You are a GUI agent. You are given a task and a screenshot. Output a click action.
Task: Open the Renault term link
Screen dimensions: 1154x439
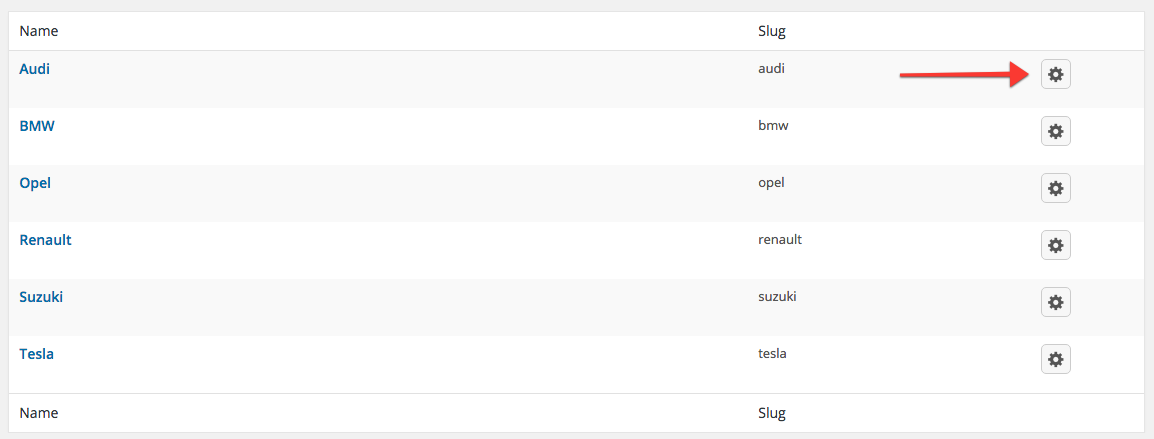(x=45, y=240)
